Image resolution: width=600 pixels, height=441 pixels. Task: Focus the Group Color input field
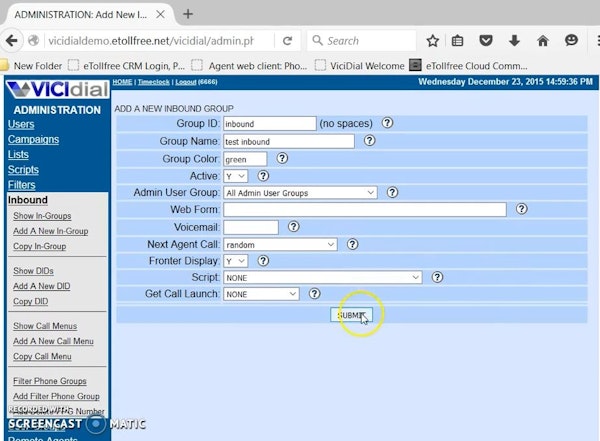tap(245, 159)
